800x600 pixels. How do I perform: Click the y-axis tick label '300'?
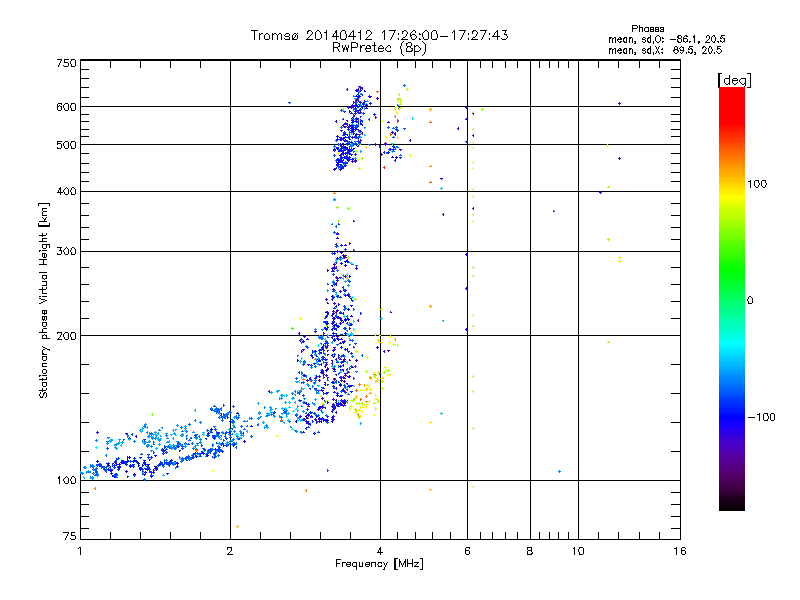(x=67, y=251)
